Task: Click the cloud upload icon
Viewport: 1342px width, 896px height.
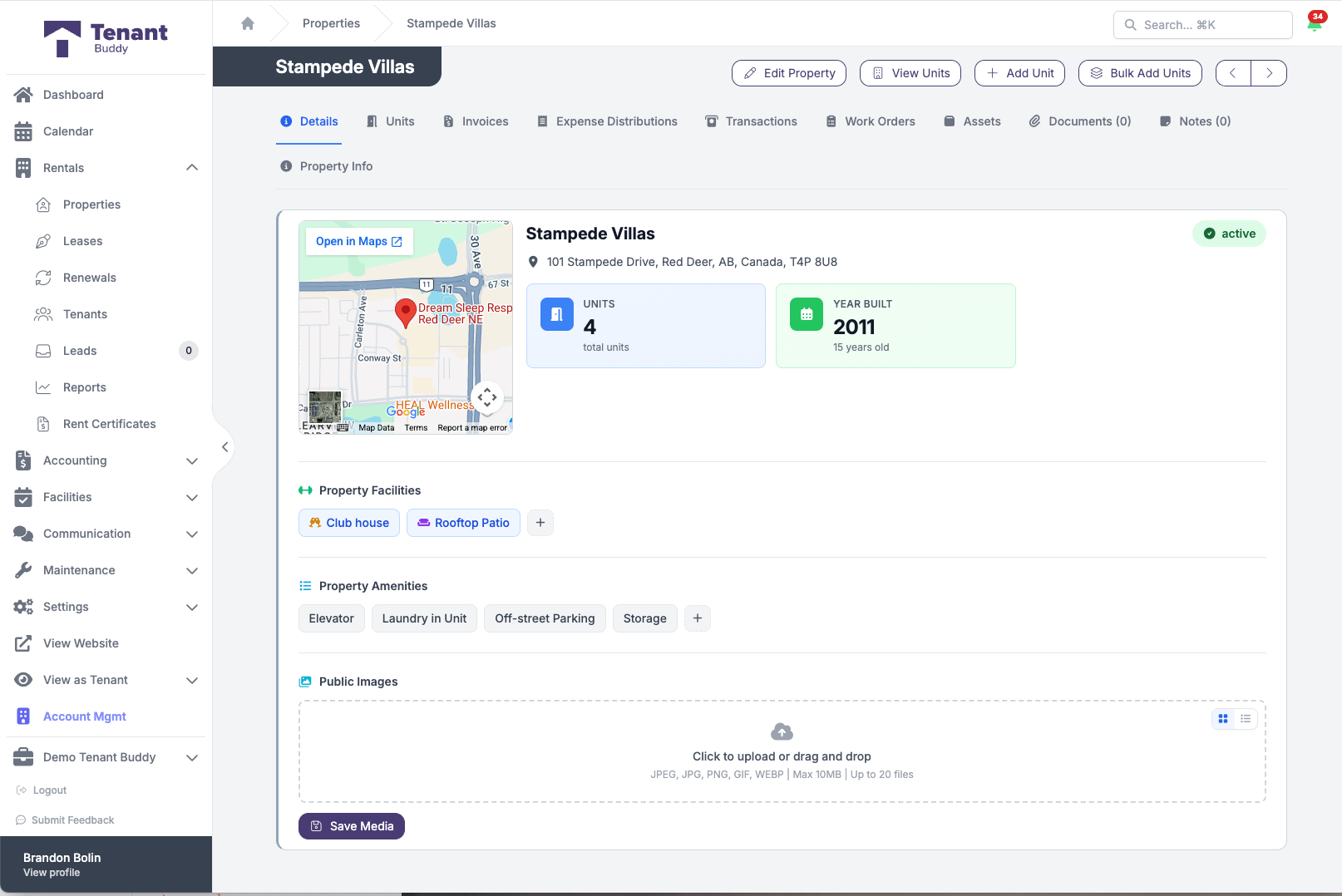Action: click(782, 731)
